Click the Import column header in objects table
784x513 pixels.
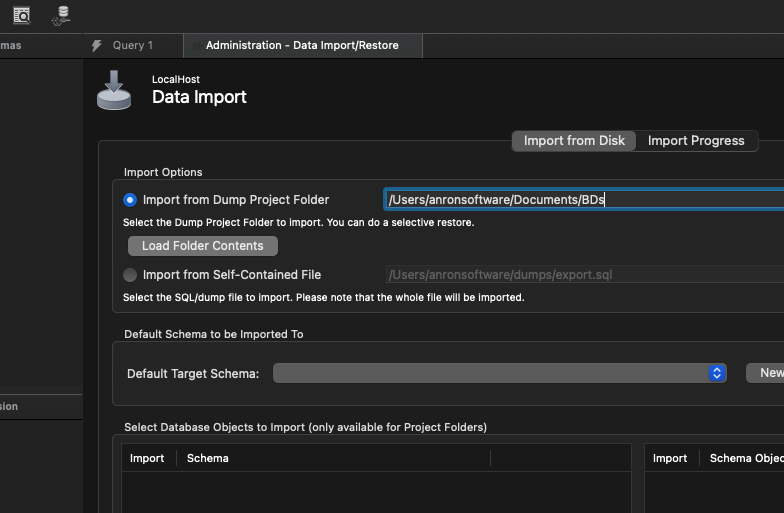670,458
